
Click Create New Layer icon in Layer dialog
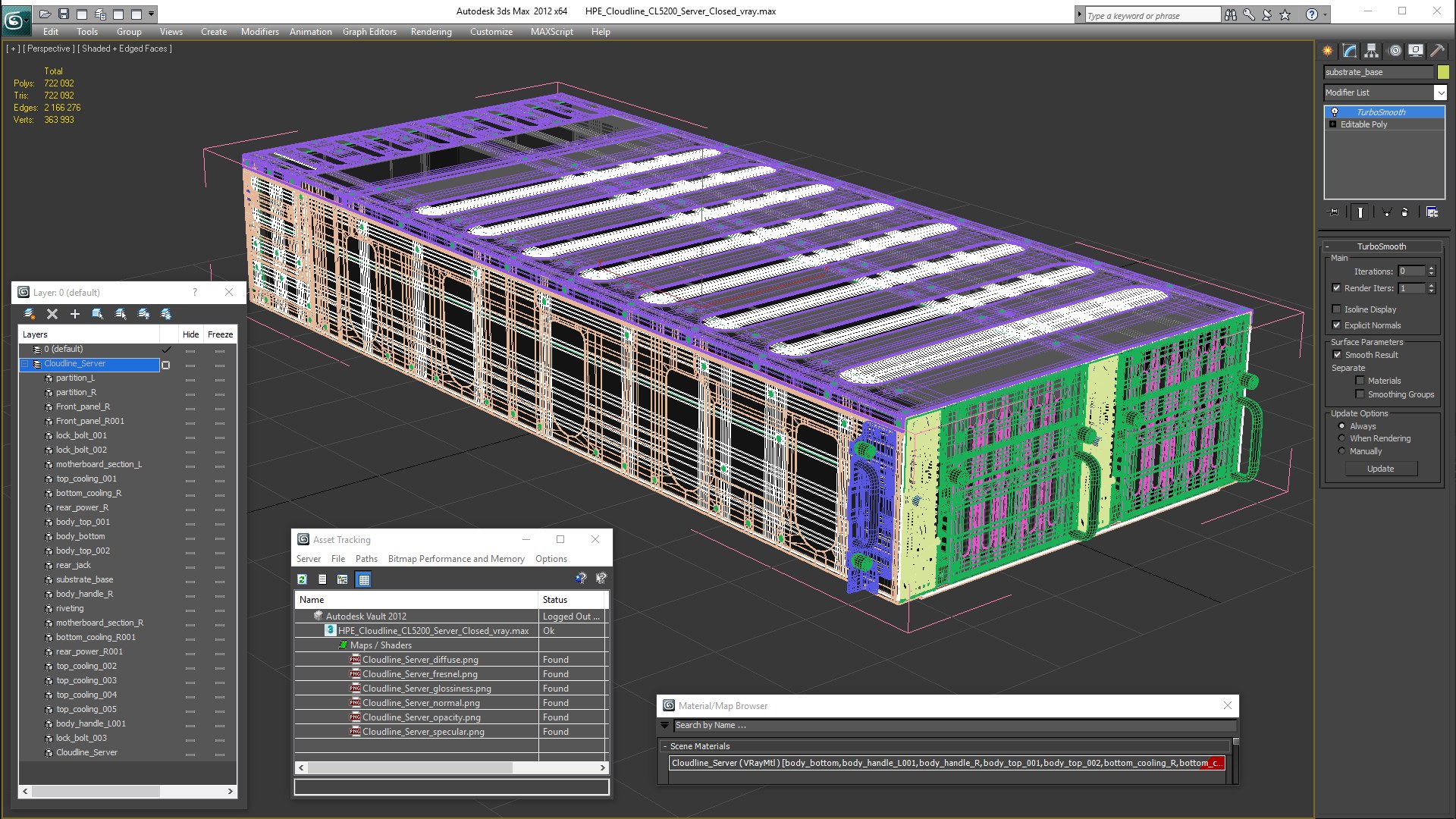pos(30,314)
